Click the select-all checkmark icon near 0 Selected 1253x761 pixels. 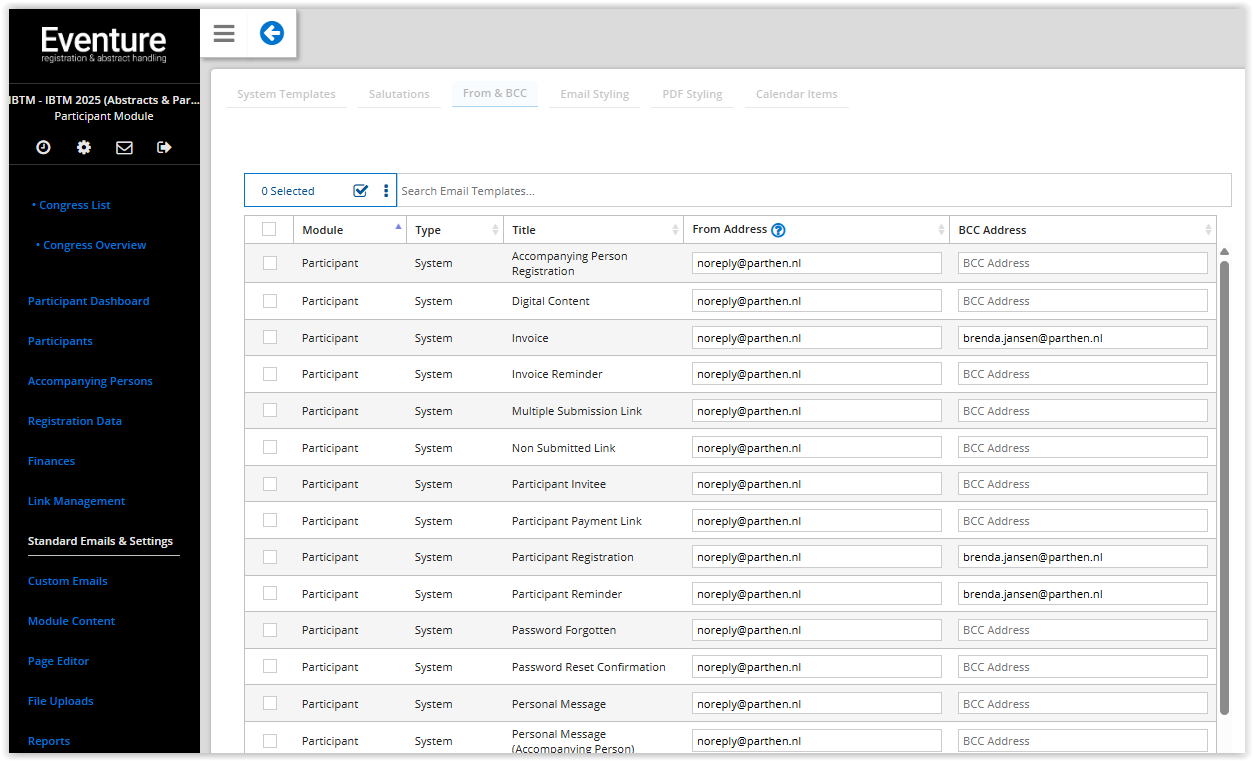(x=361, y=190)
